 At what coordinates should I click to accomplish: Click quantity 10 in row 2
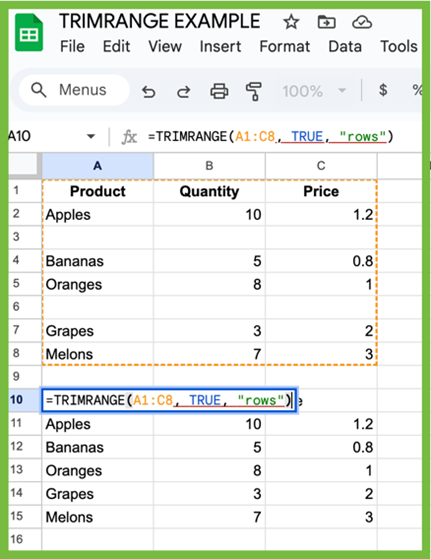tap(209, 215)
